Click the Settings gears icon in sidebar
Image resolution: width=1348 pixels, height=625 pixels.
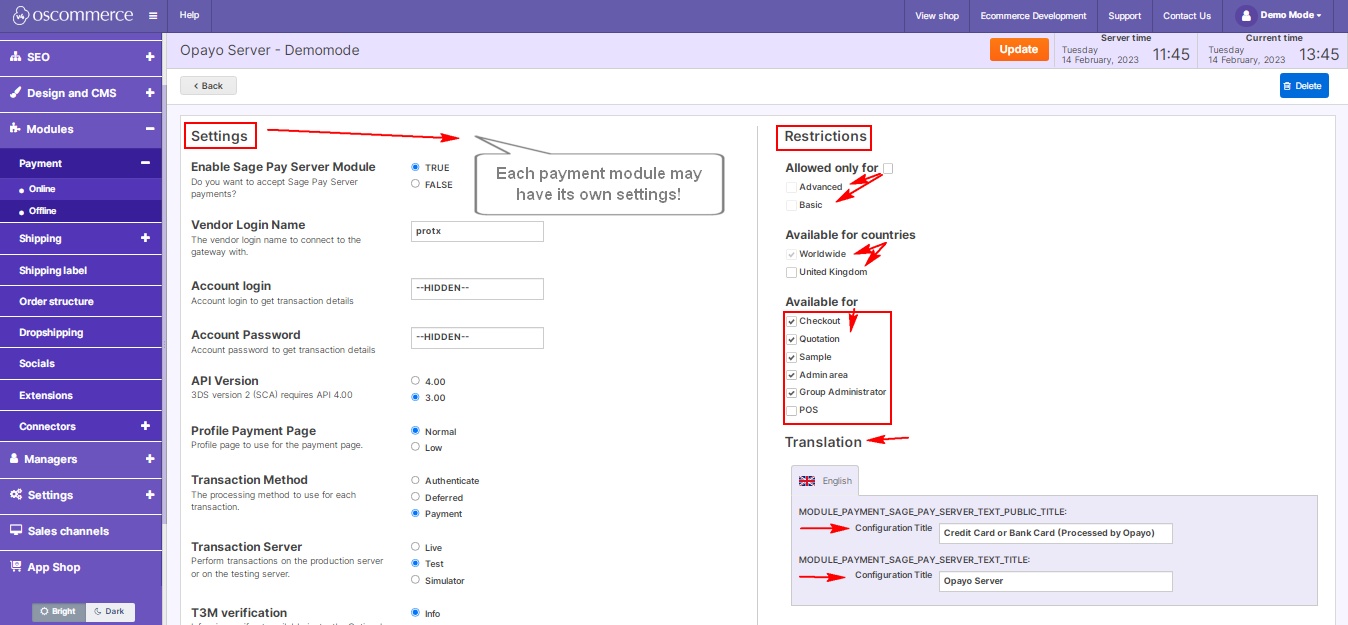click(16, 495)
